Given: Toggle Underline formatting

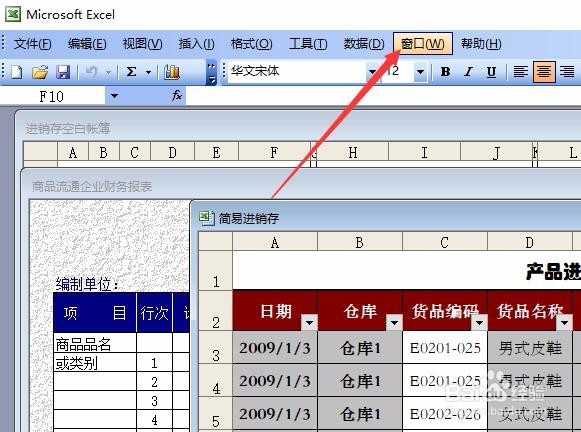Looking at the screenshot, I should coord(491,71).
